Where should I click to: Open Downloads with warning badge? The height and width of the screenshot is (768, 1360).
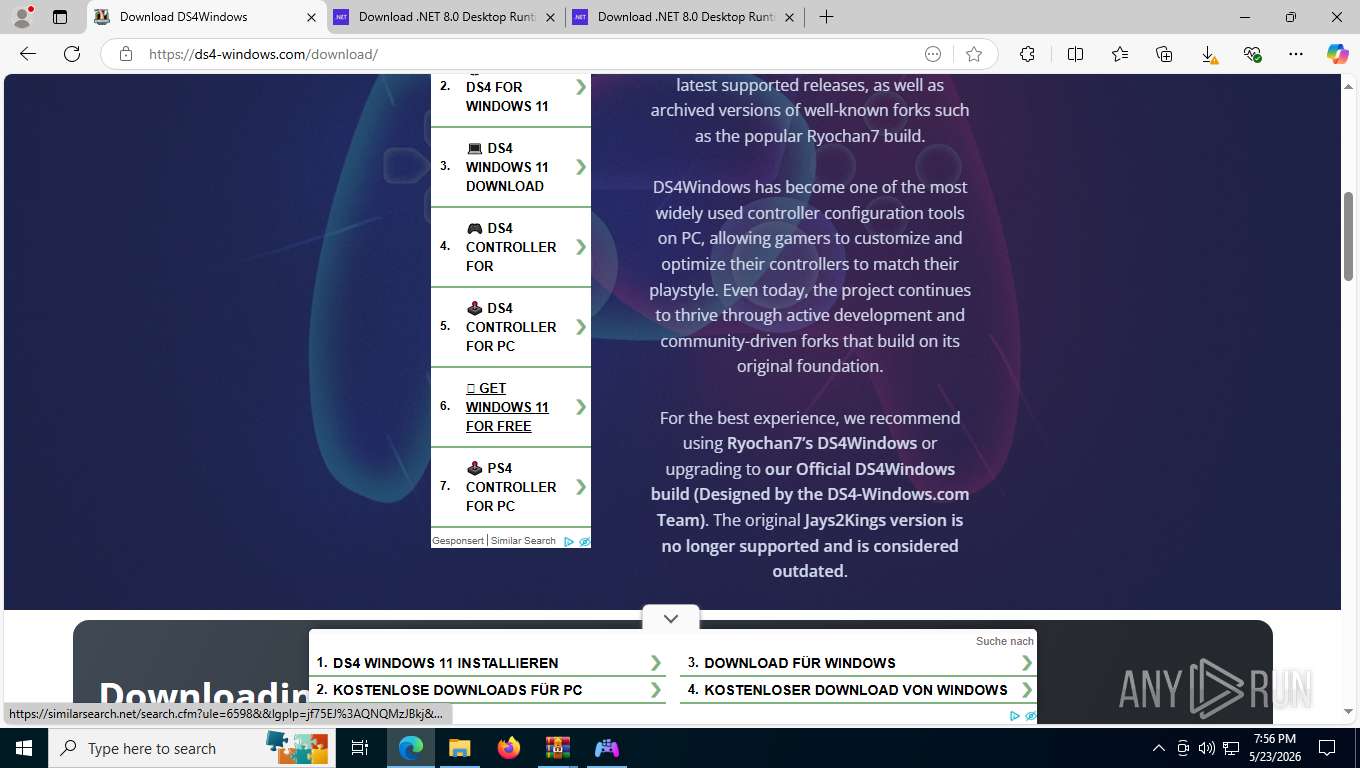(1208, 55)
